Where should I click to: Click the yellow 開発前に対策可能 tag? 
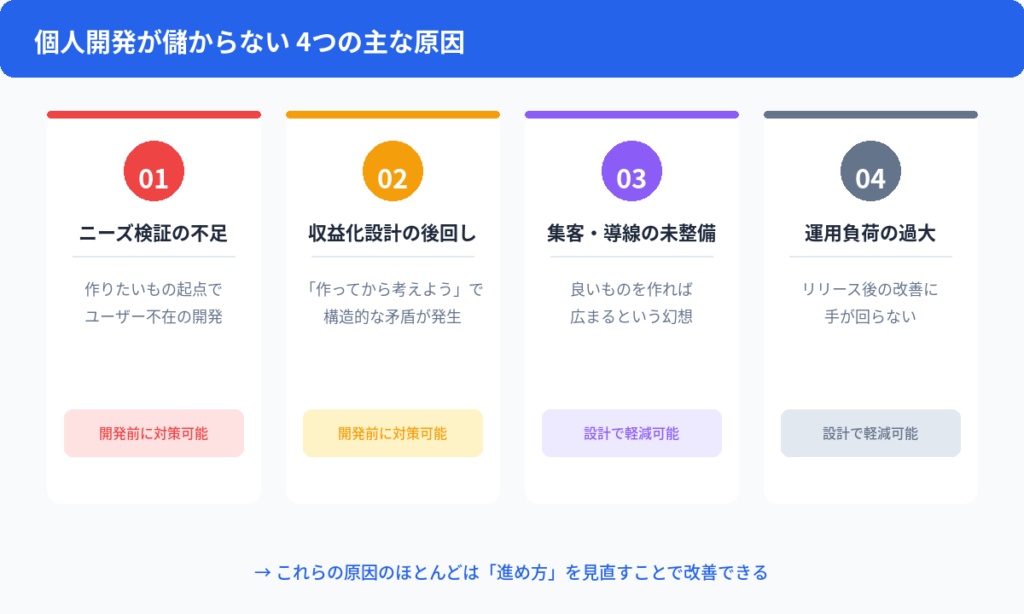[392, 434]
